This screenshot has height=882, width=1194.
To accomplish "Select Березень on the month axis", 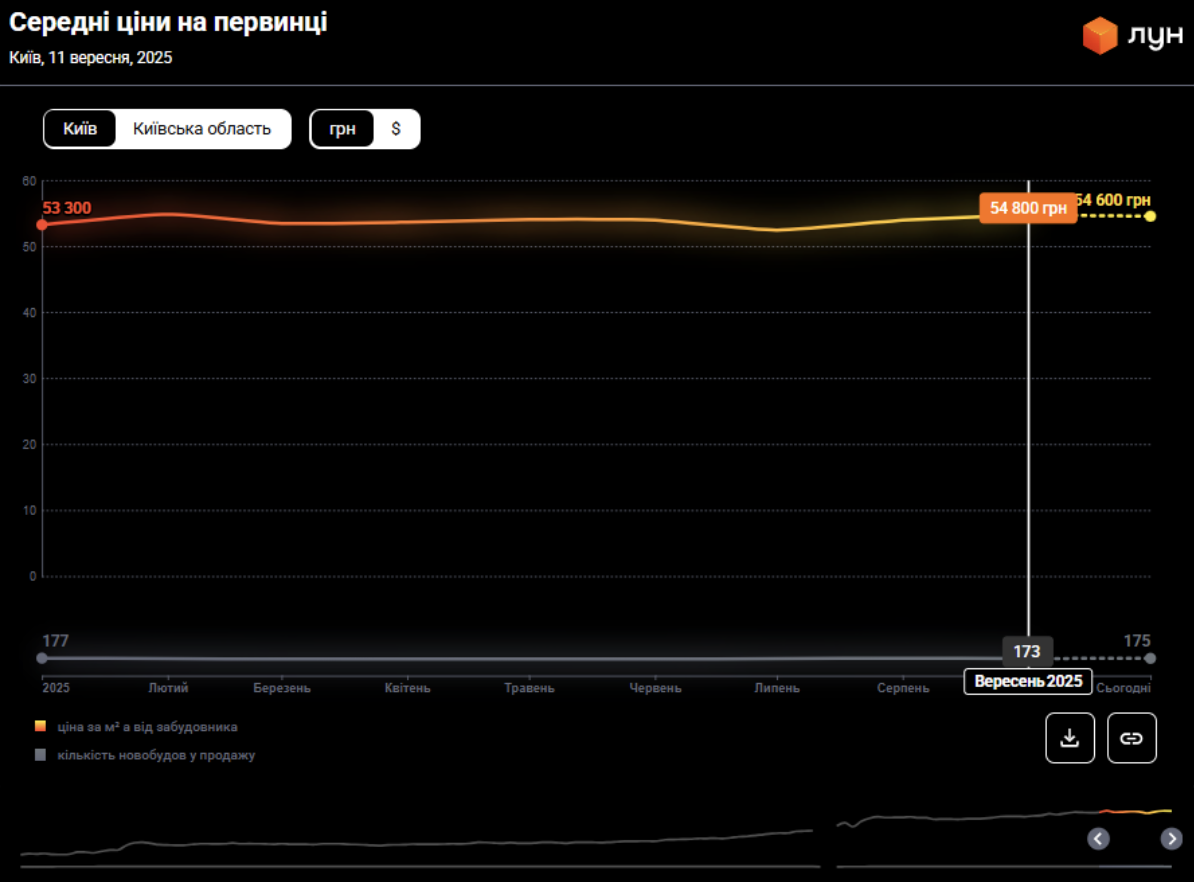I will [282, 688].
